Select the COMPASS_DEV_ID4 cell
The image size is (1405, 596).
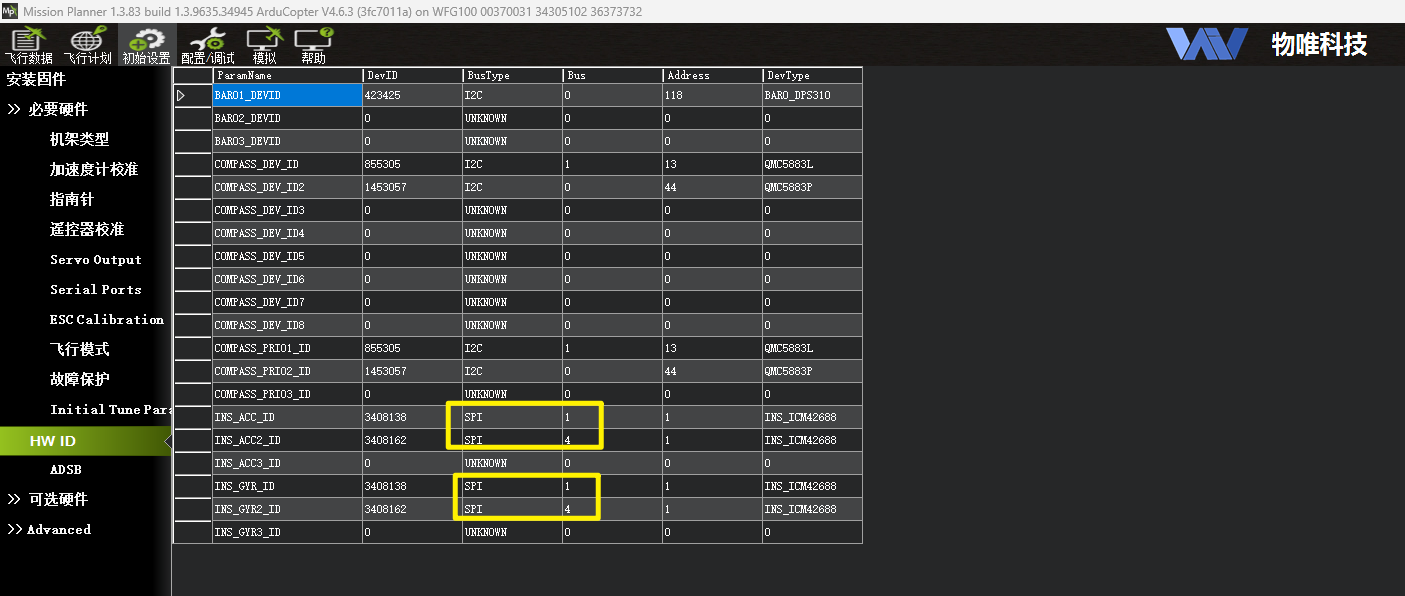pyautogui.click(x=287, y=233)
